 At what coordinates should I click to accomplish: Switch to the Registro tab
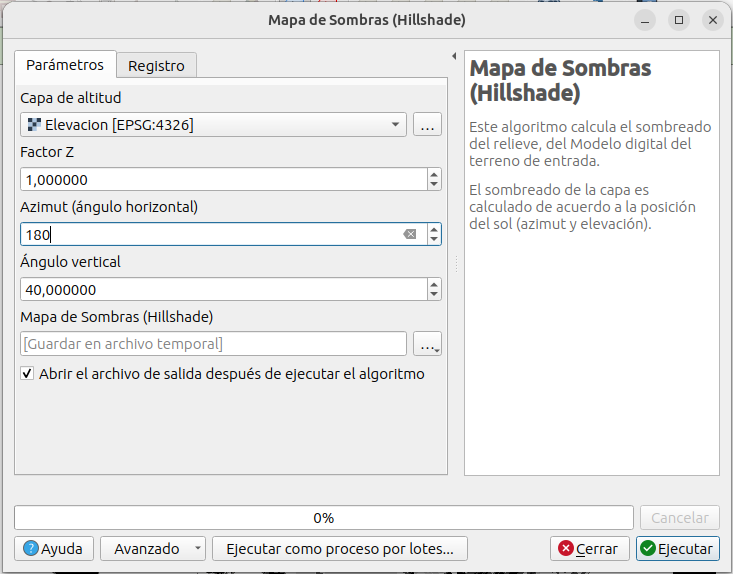[156, 66]
